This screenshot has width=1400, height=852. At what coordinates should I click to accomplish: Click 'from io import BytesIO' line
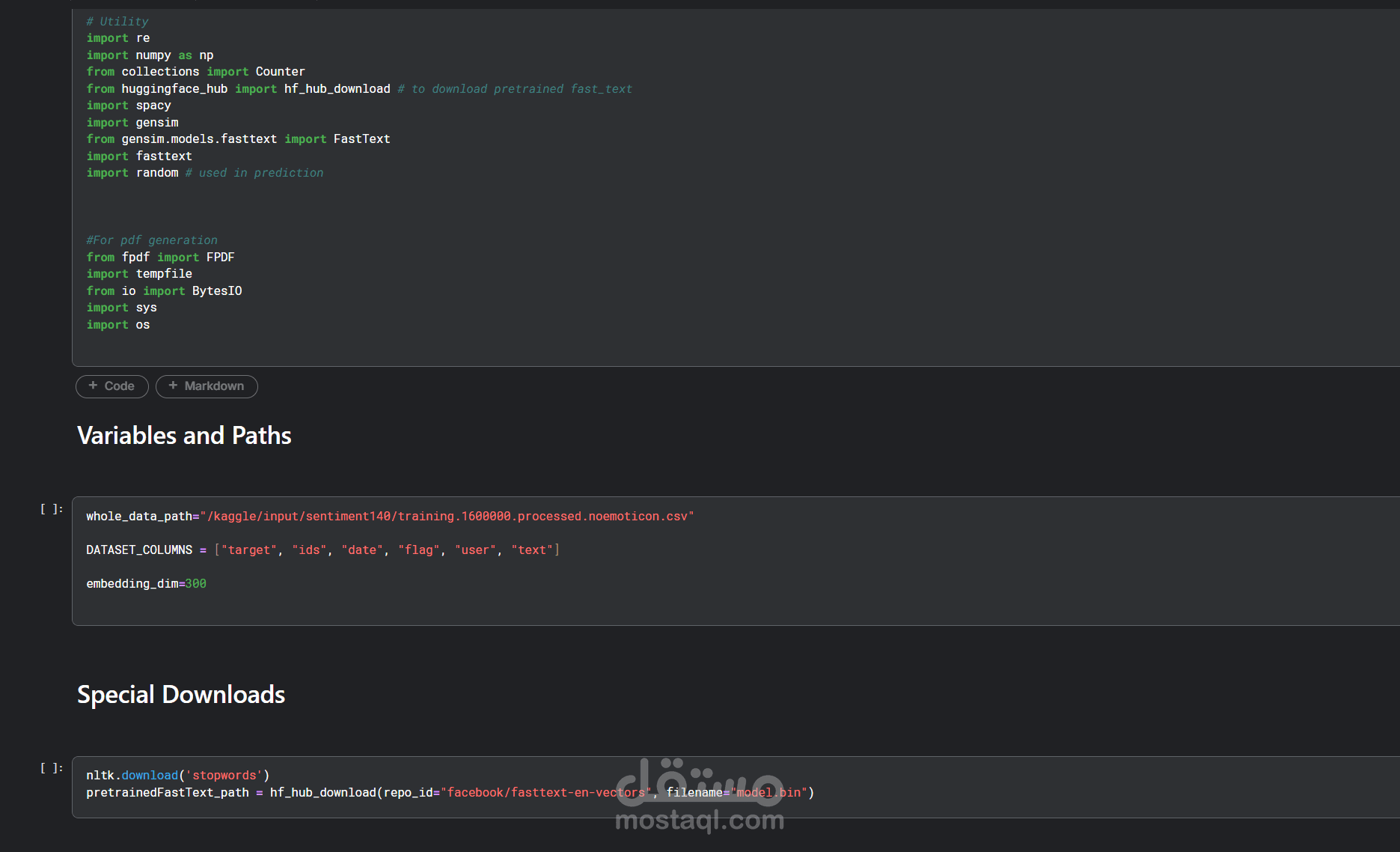click(164, 291)
